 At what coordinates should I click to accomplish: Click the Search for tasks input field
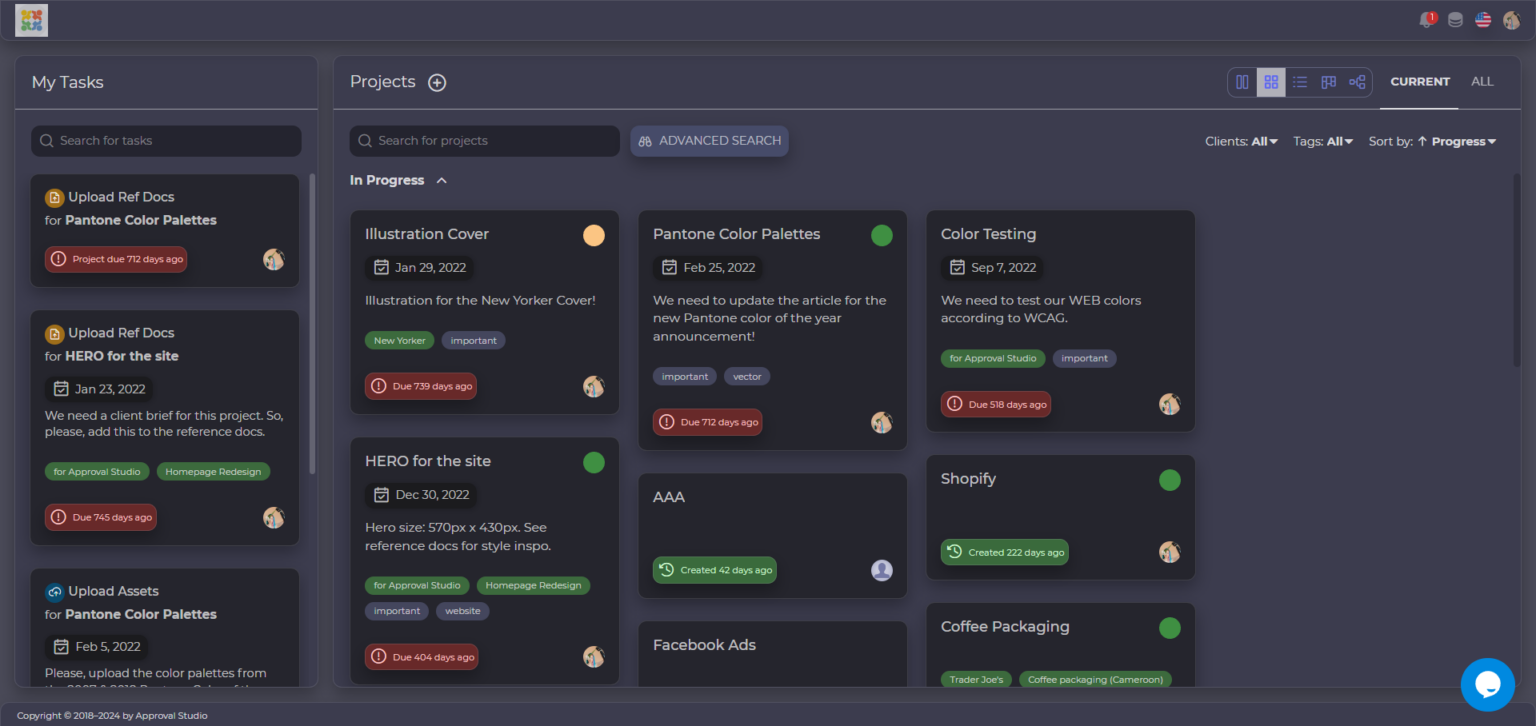(165, 141)
